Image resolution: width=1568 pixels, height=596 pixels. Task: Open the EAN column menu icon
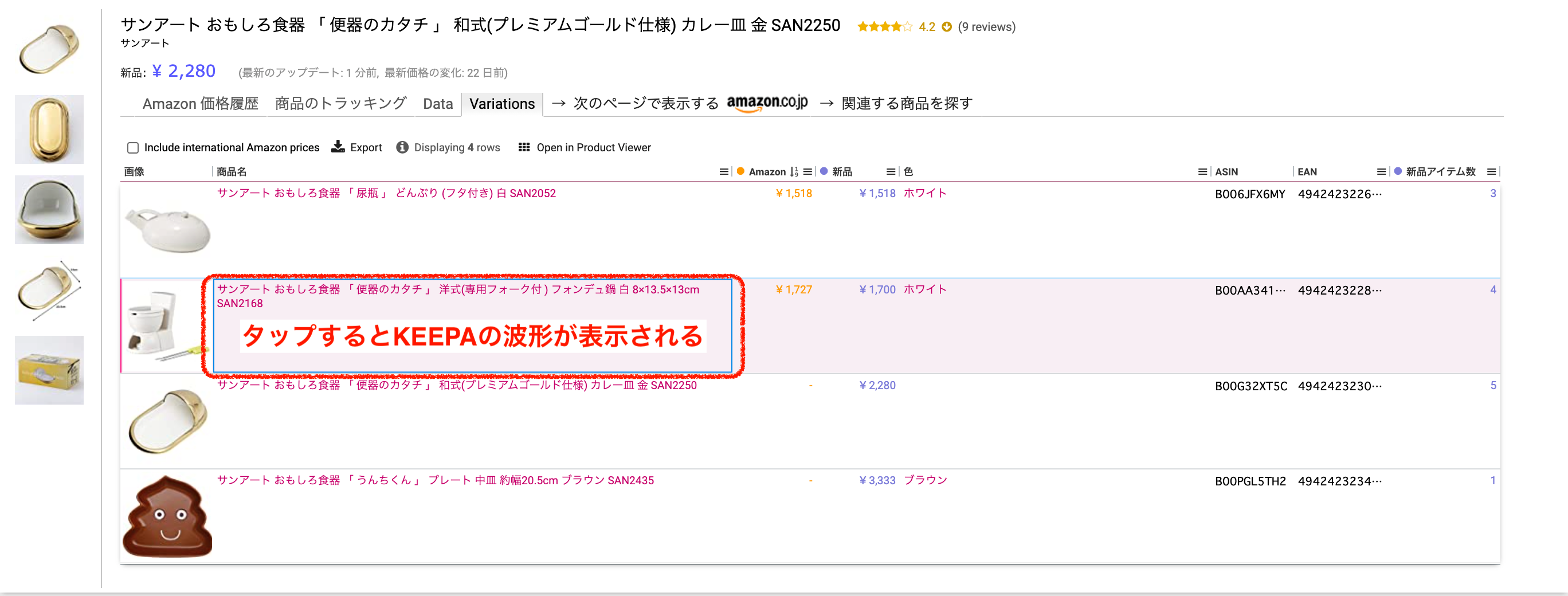point(1381,172)
